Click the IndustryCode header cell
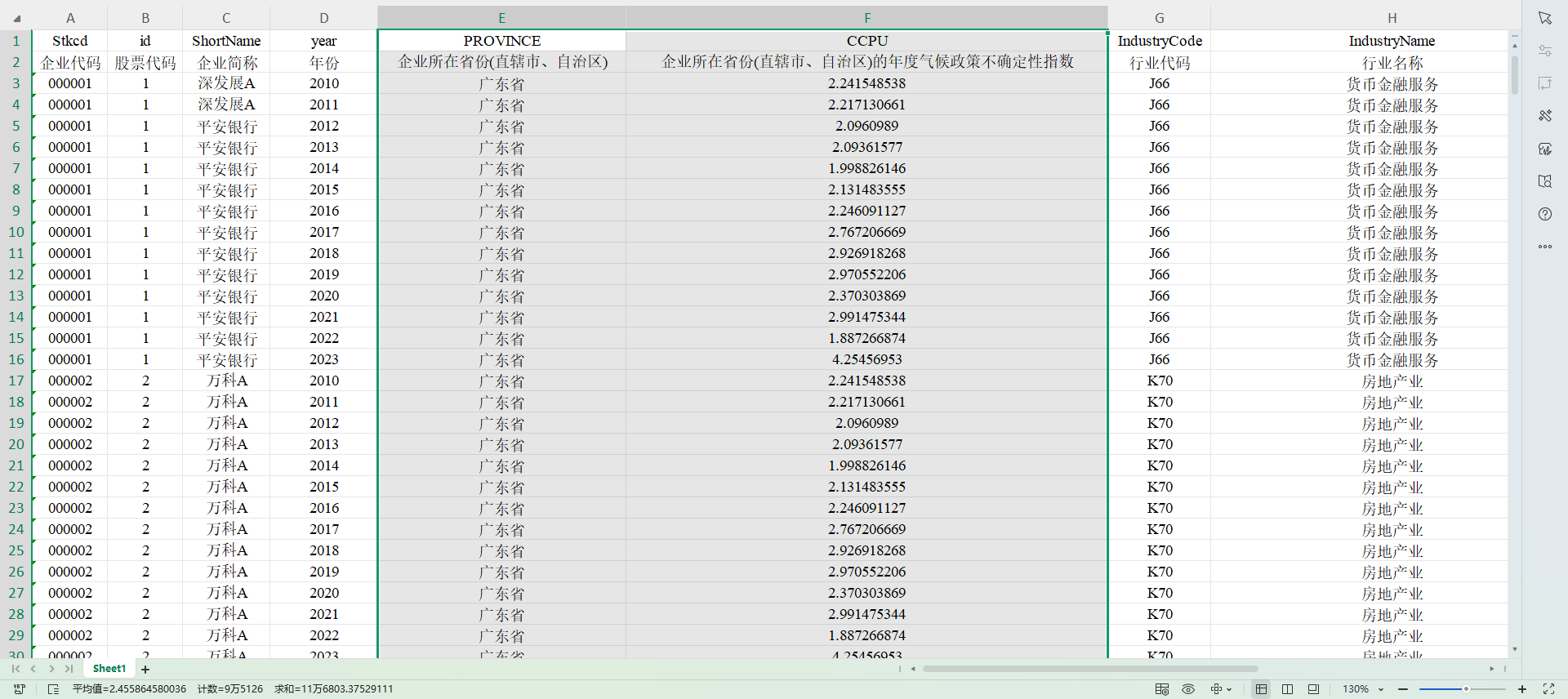 pos(1159,41)
